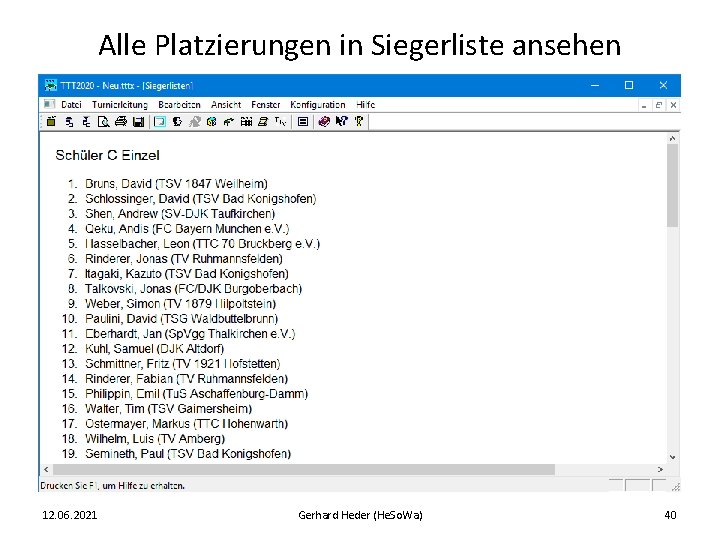
Task: Click entry 'Rinderer, Jonas'
Action: 184,259
